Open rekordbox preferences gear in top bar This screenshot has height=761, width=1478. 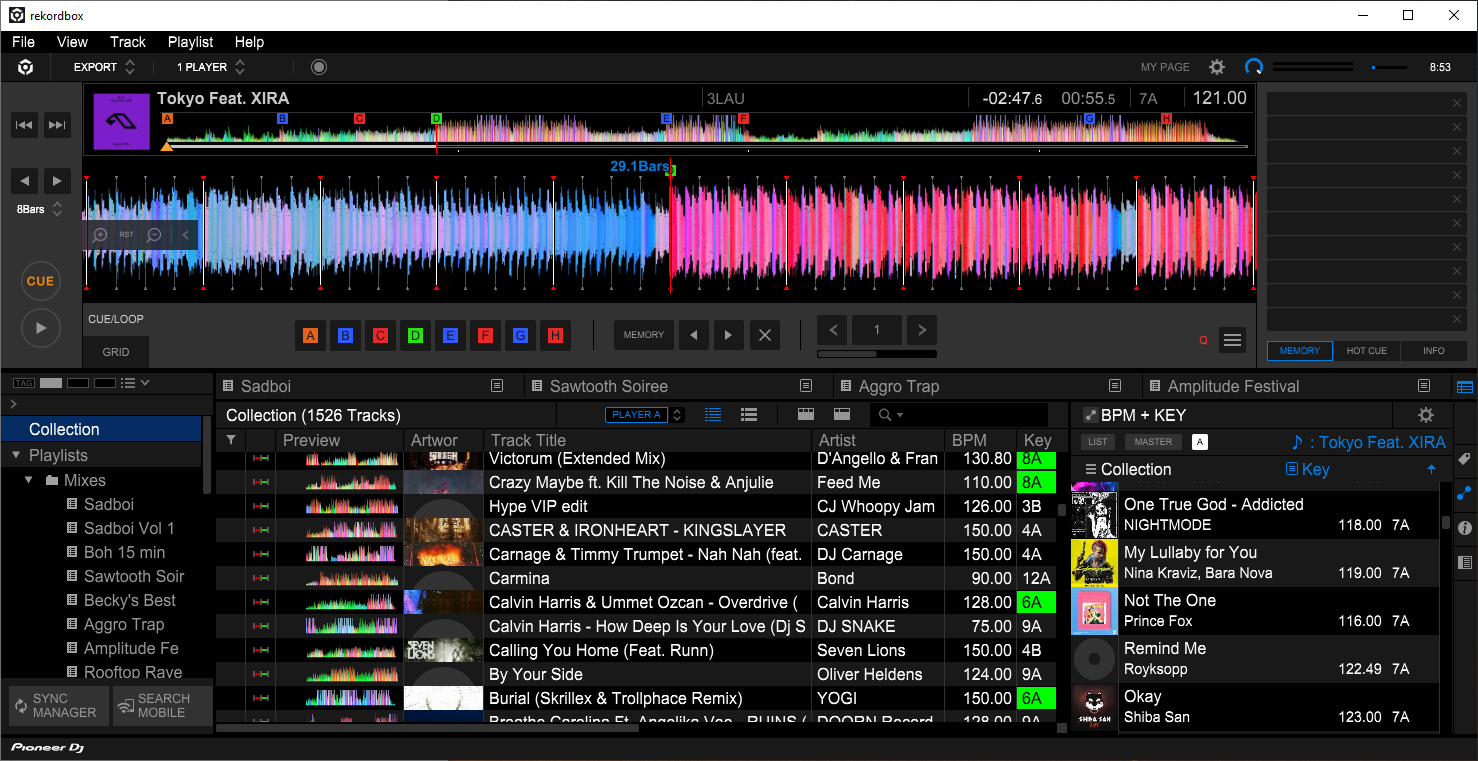[x=1217, y=67]
